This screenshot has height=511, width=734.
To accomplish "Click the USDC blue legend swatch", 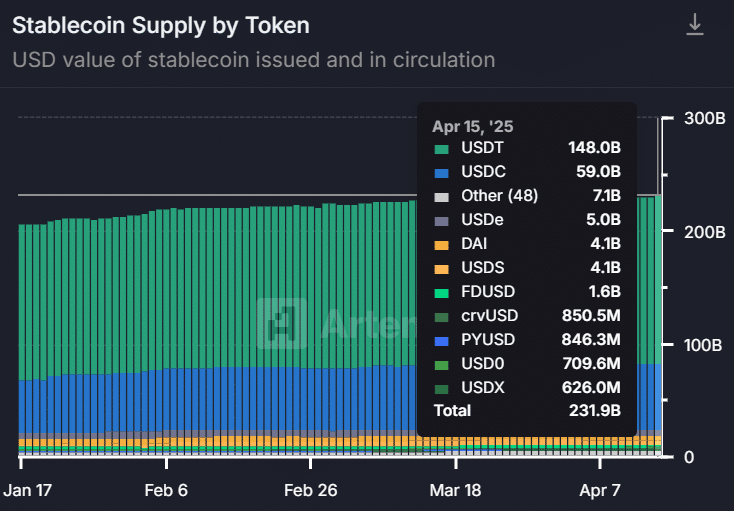I will point(440,172).
